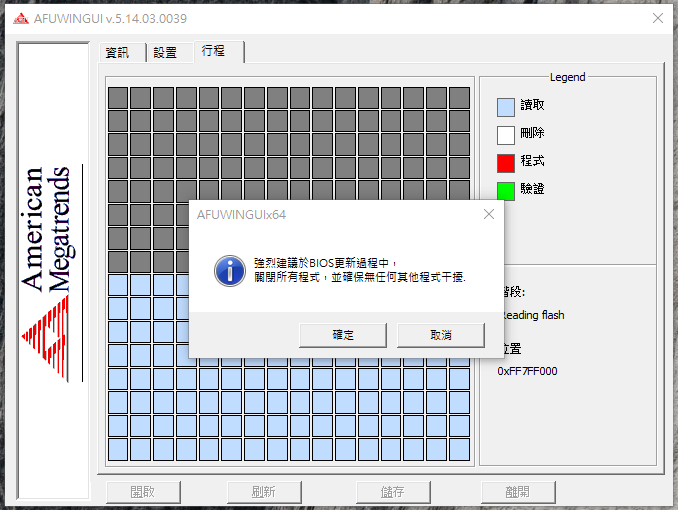678x510 pixels.
Task: Click the white 刪除 legend swatch
Action: [x=505, y=135]
